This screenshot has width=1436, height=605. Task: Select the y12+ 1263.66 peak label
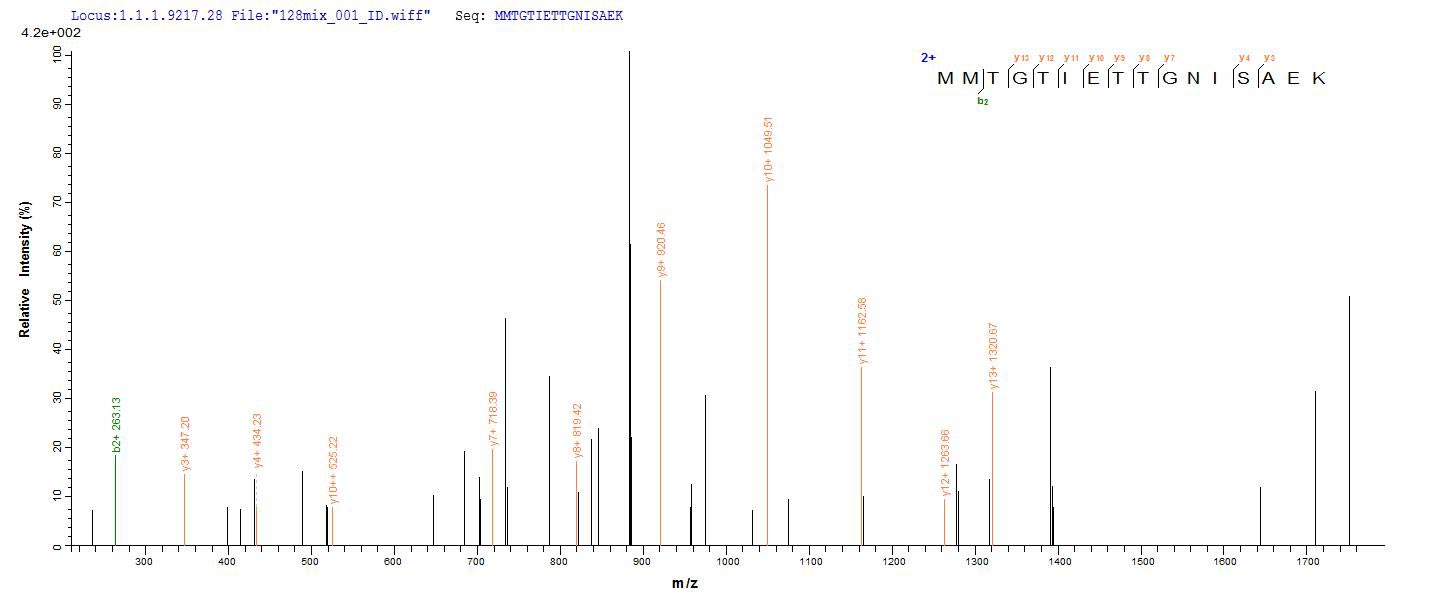pyautogui.click(x=945, y=463)
